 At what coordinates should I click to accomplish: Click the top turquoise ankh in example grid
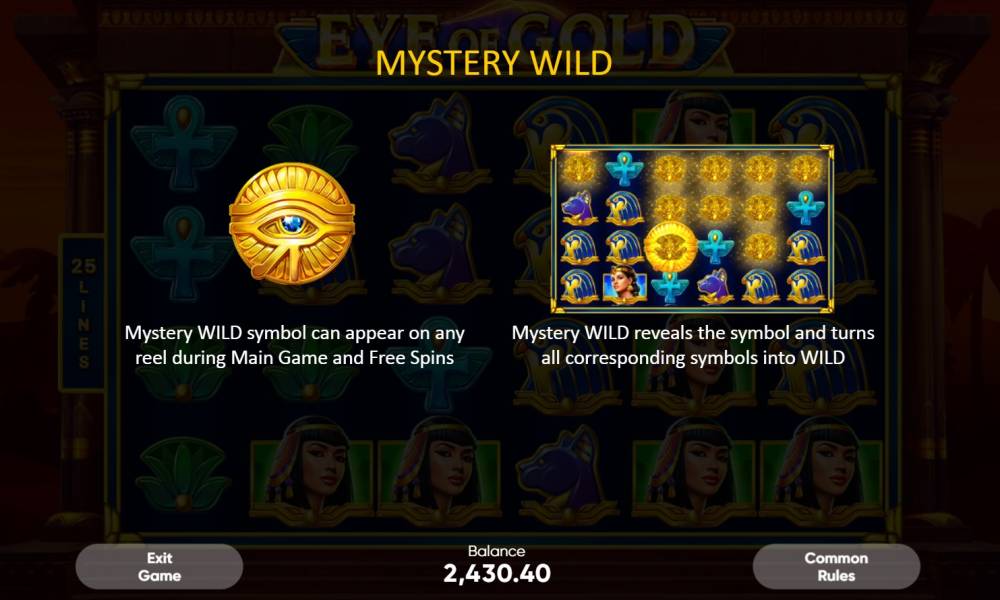[624, 170]
